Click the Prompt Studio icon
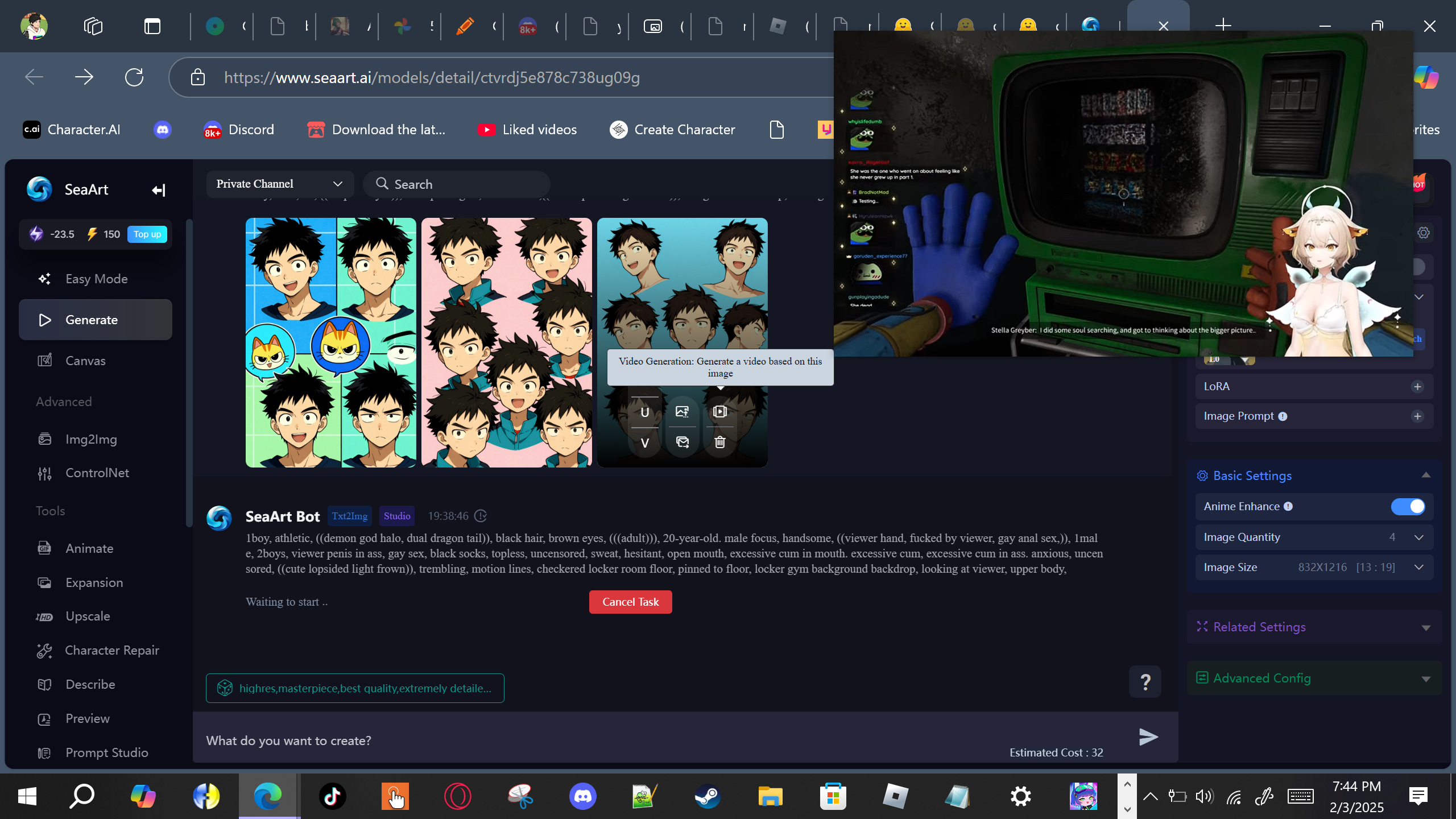This screenshot has width=1456, height=819. point(44,753)
